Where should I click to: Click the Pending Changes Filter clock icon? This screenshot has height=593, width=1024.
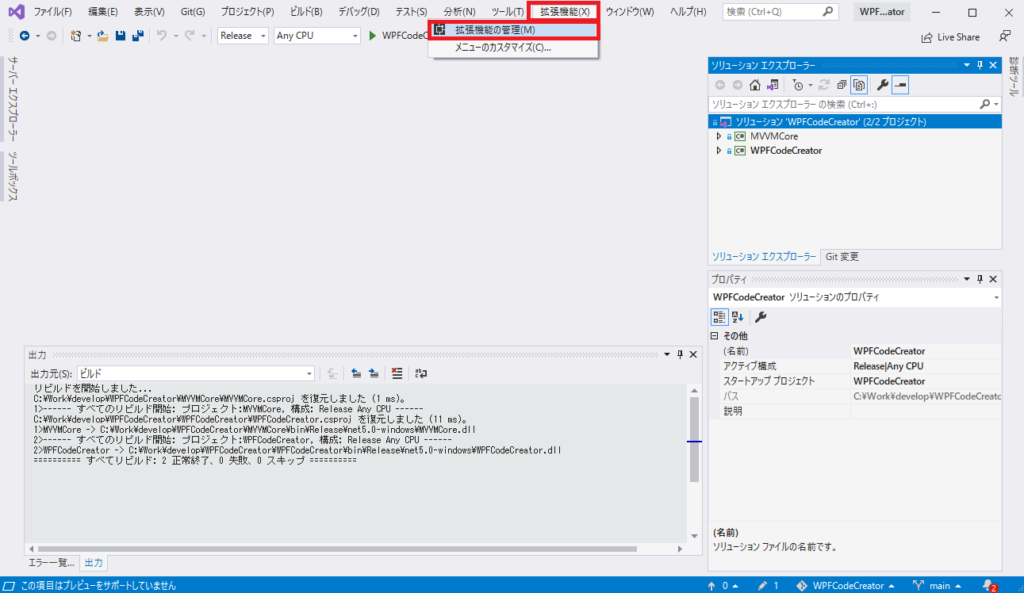point(798,85)
